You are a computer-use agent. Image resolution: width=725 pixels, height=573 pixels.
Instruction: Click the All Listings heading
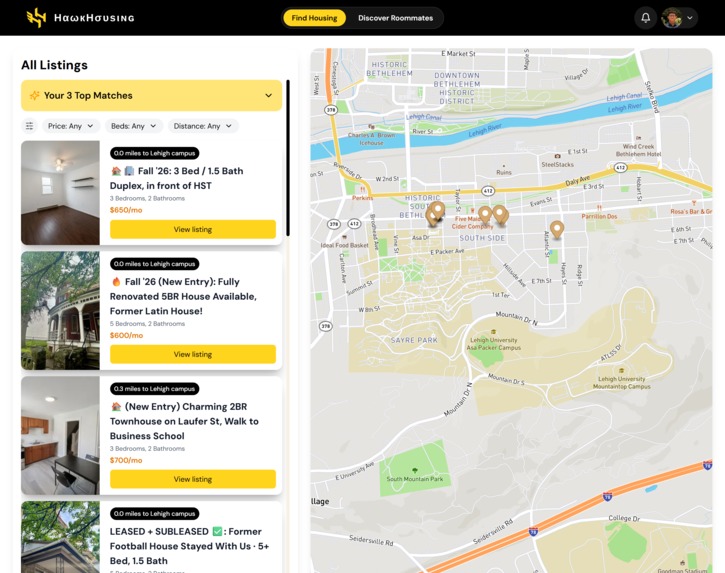[55, 65]
